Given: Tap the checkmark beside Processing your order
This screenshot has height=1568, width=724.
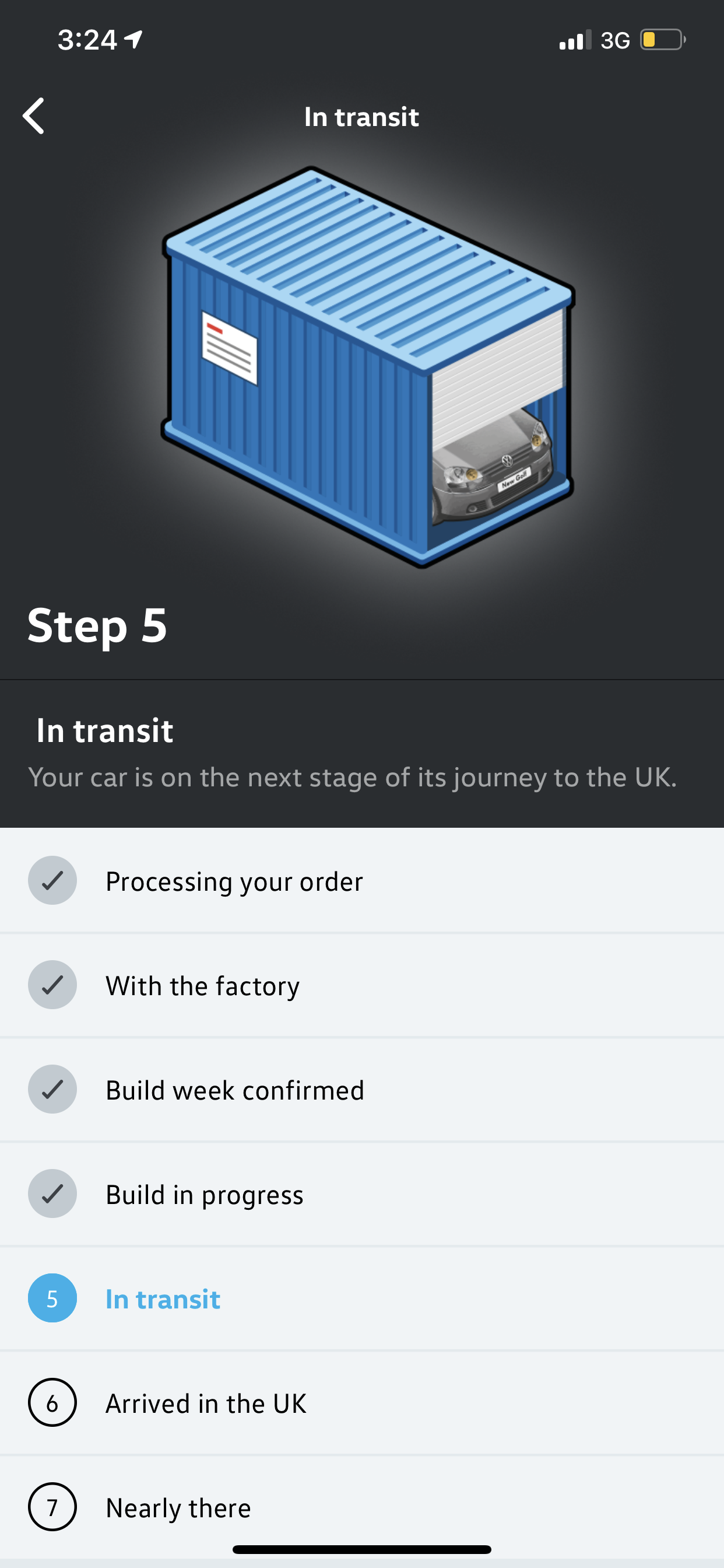Looking at the screenshot, I should click(52, 880).
